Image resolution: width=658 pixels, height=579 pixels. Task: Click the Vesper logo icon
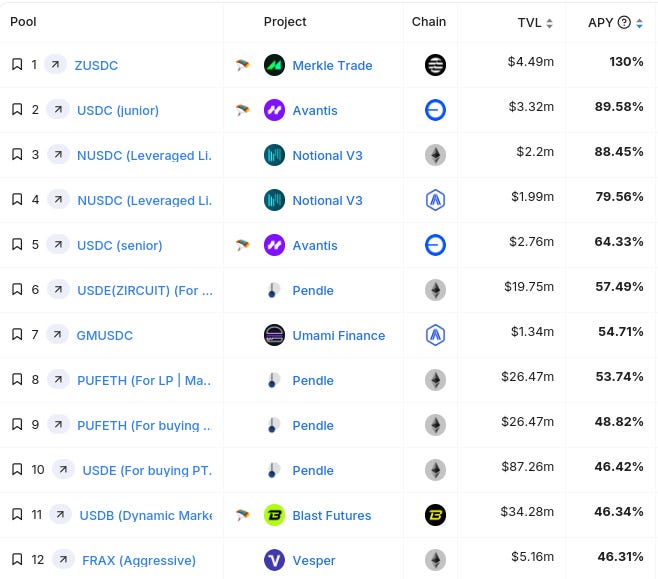coord(274,560)
